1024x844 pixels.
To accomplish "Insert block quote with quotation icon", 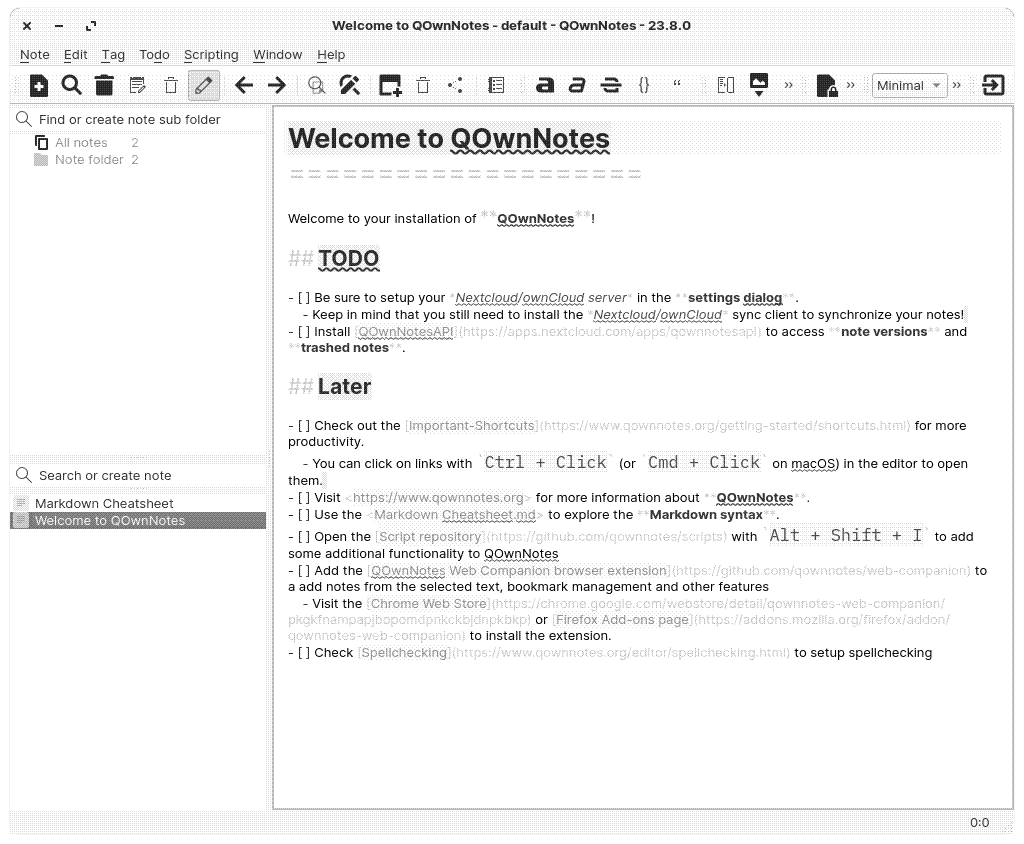I will coord(677,84).
